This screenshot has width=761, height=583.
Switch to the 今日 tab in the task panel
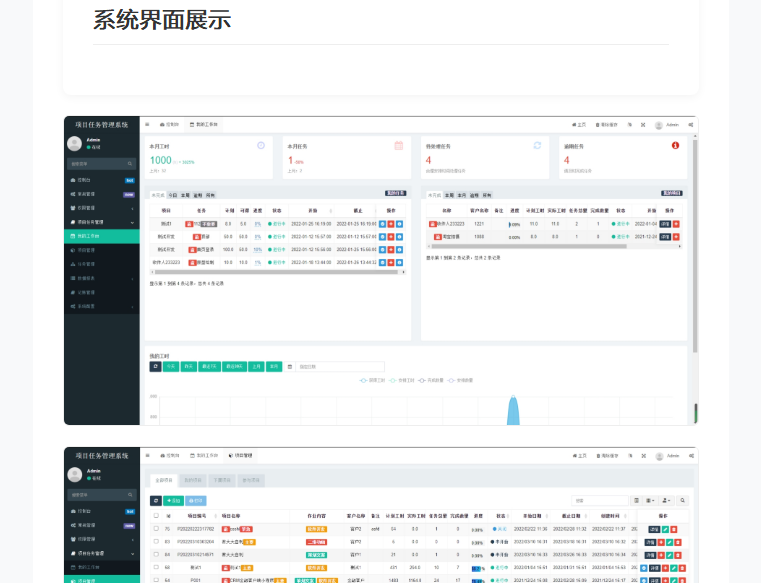173,195
